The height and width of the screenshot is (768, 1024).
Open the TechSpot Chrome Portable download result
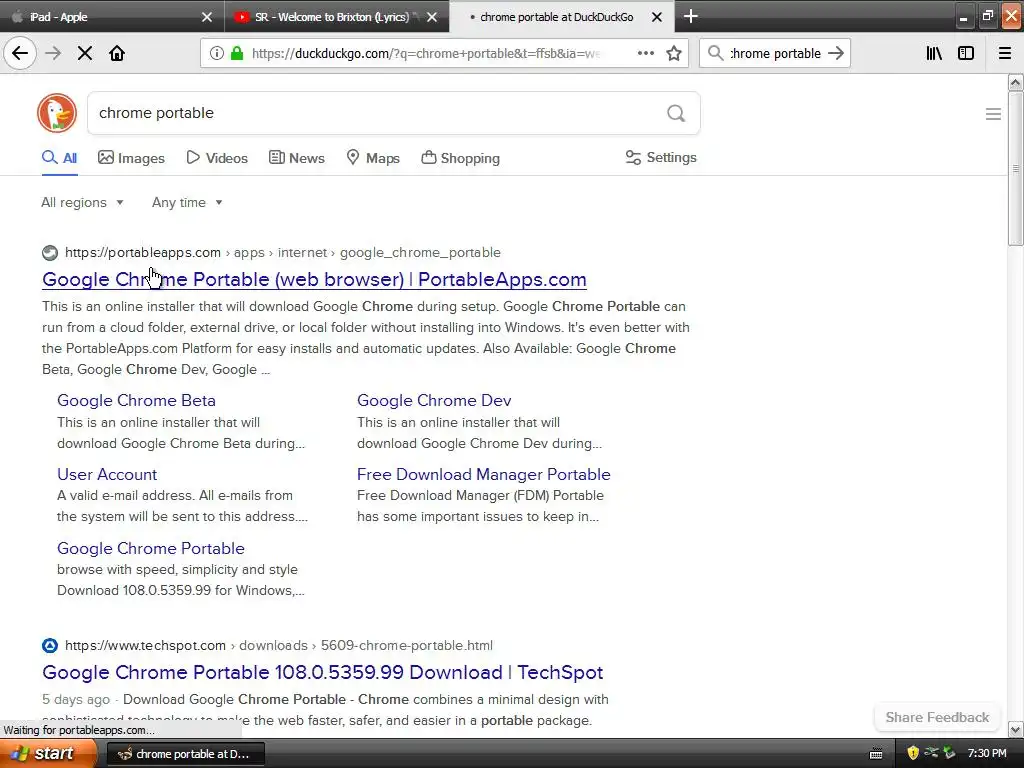pos(323,673)
